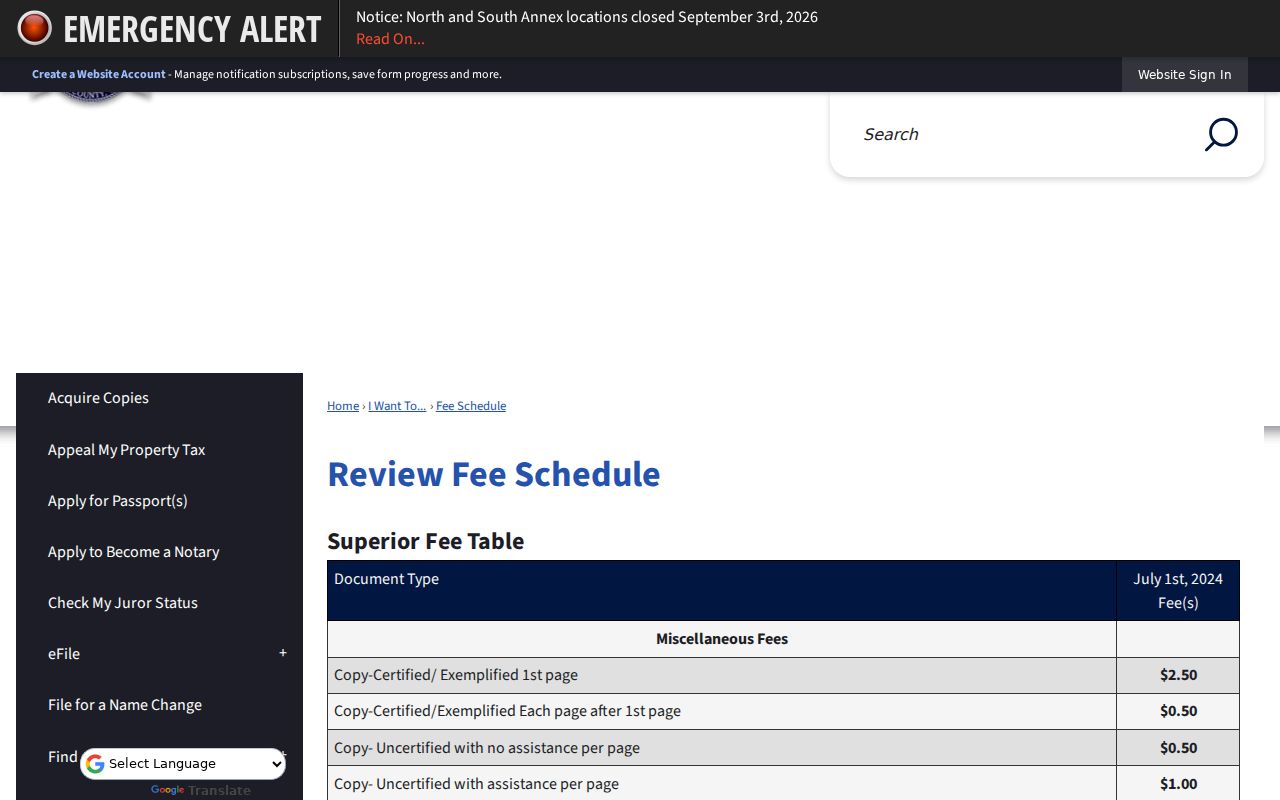Viewport: 1280px width, 800px height.
Task: Click the annex closure notice text
Action: [x=587, y=17]
